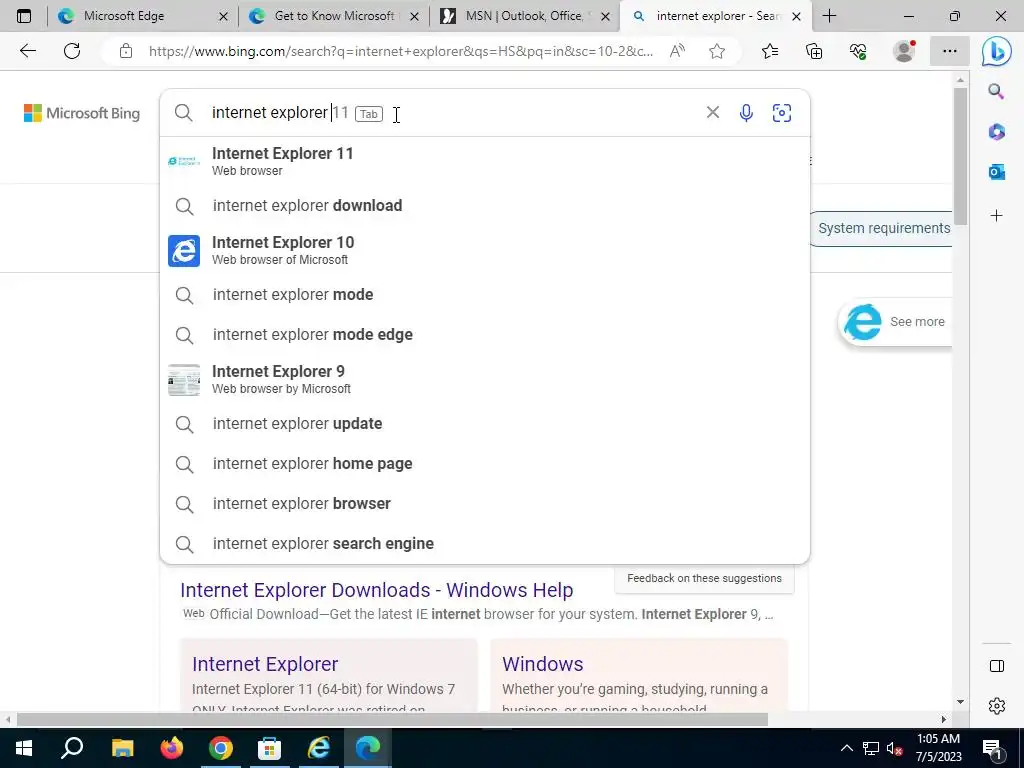Switch to Get to Know Microsoft tab
The width and height of the screenshot is (1024, 768).
click(x=334, y=16)
